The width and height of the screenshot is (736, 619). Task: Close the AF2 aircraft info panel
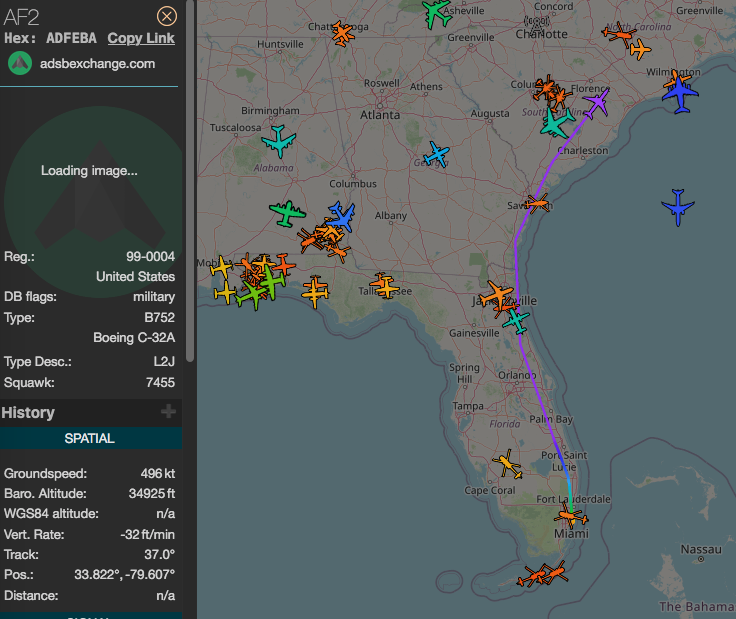click(167, 16)
